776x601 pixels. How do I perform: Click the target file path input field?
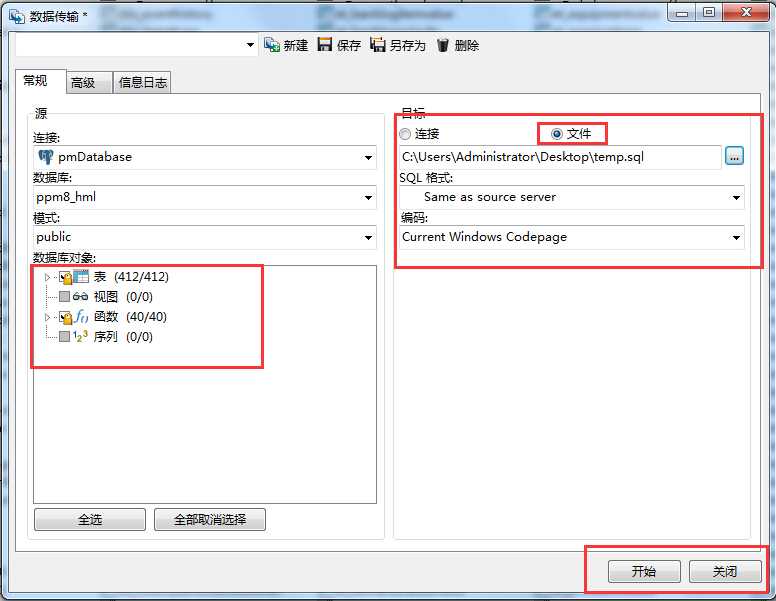pos(560,157)
